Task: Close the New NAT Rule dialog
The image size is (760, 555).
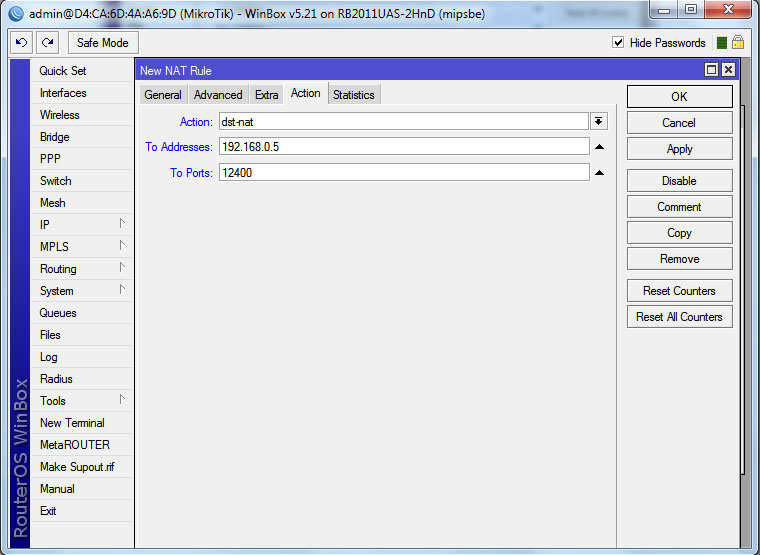Action: click(x=727, y=70)
